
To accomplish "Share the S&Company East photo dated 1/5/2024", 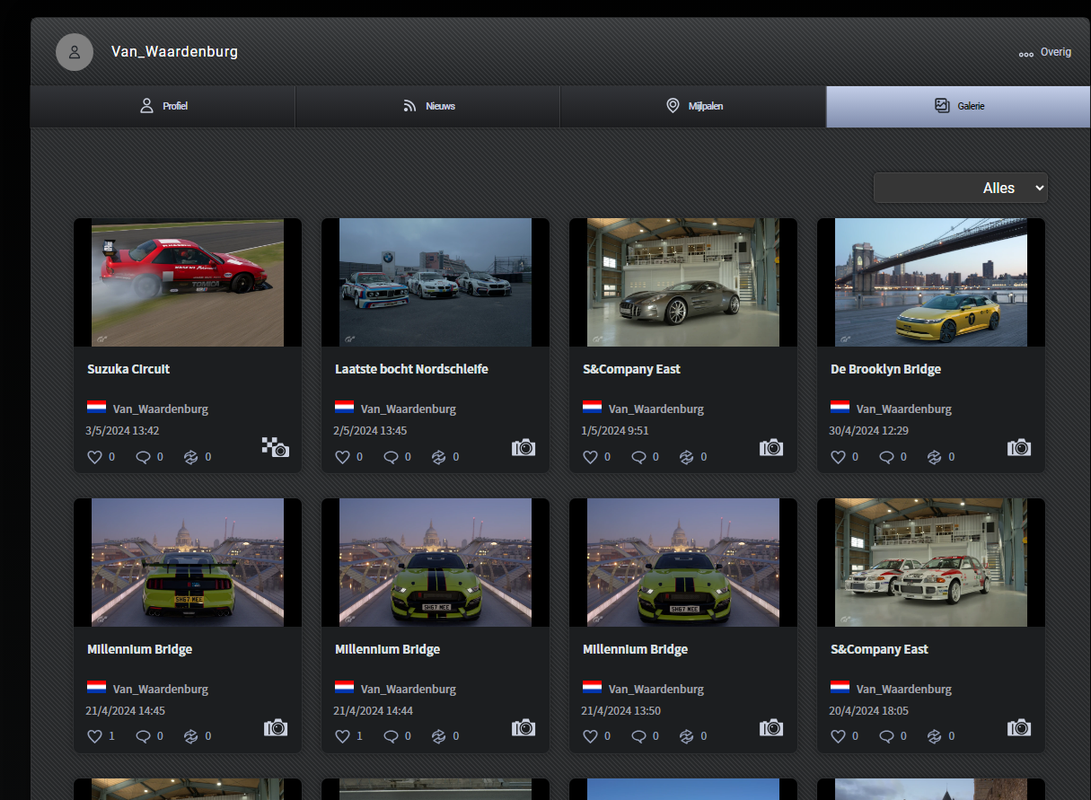I will (686, 457).
